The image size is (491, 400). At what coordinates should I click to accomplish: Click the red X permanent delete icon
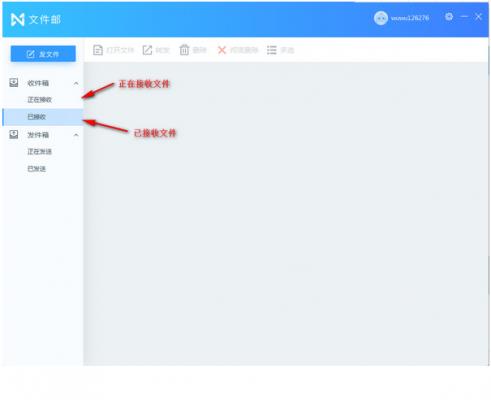(222, 50)
